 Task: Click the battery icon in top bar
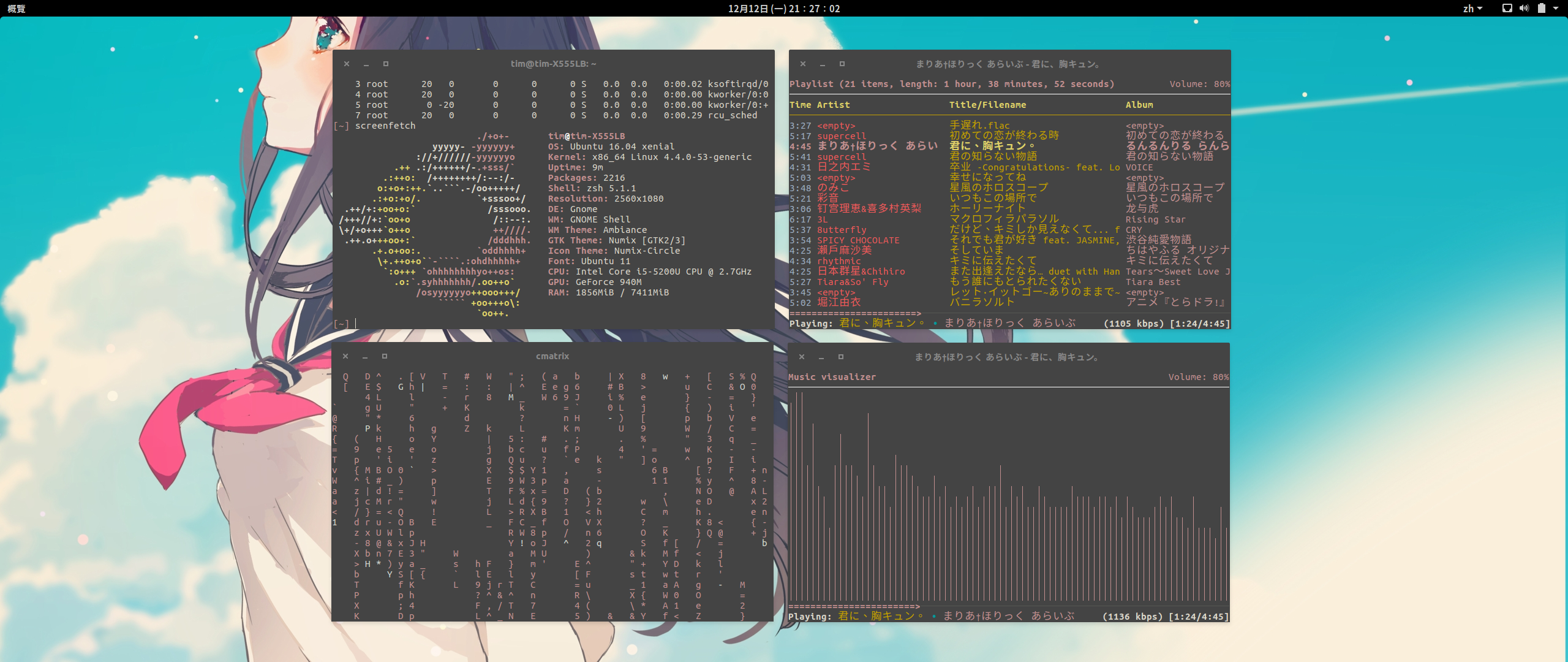click(1541, 9)
